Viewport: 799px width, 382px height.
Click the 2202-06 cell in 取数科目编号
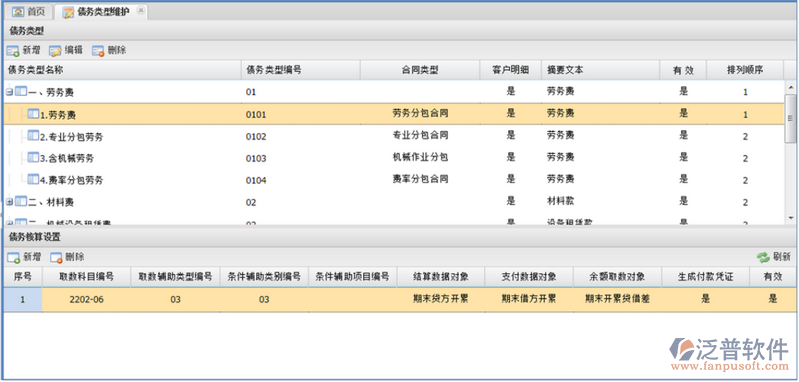(x=86, y=299)
